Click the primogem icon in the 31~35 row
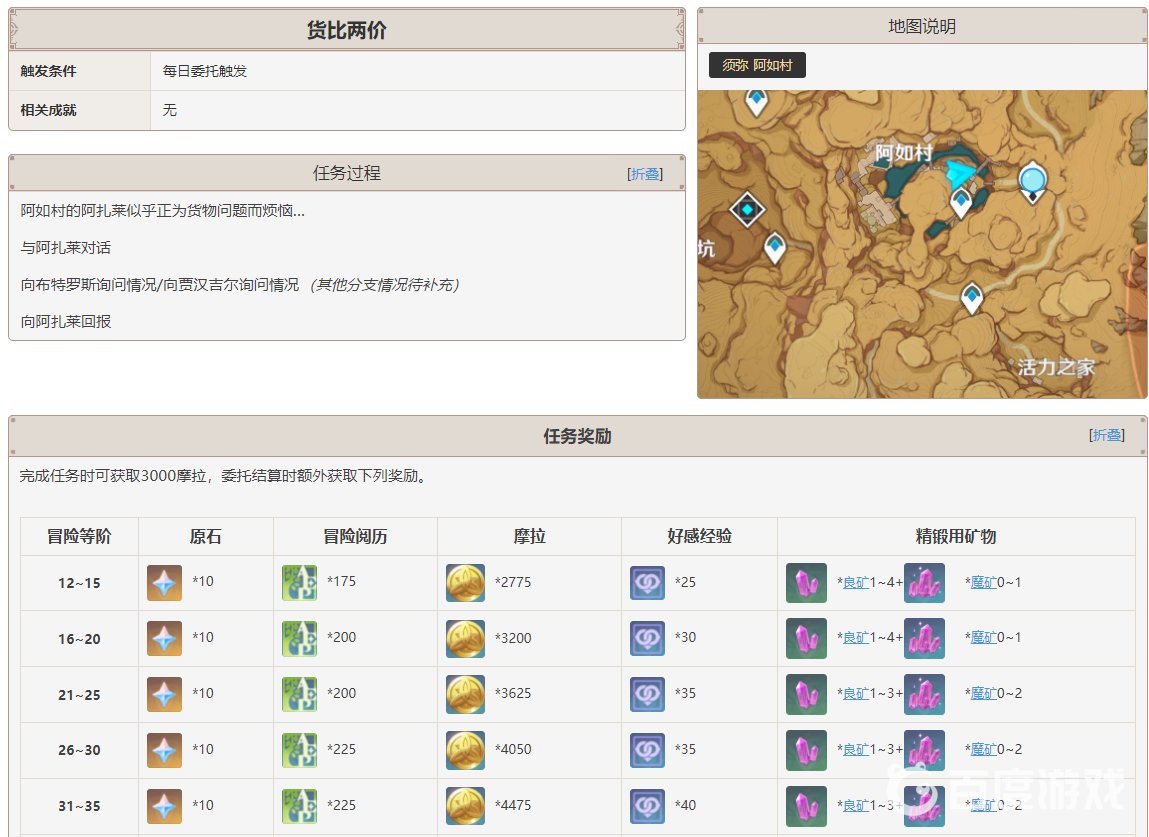This screenshot has height=837, width=1149. [x=164, y=806]
